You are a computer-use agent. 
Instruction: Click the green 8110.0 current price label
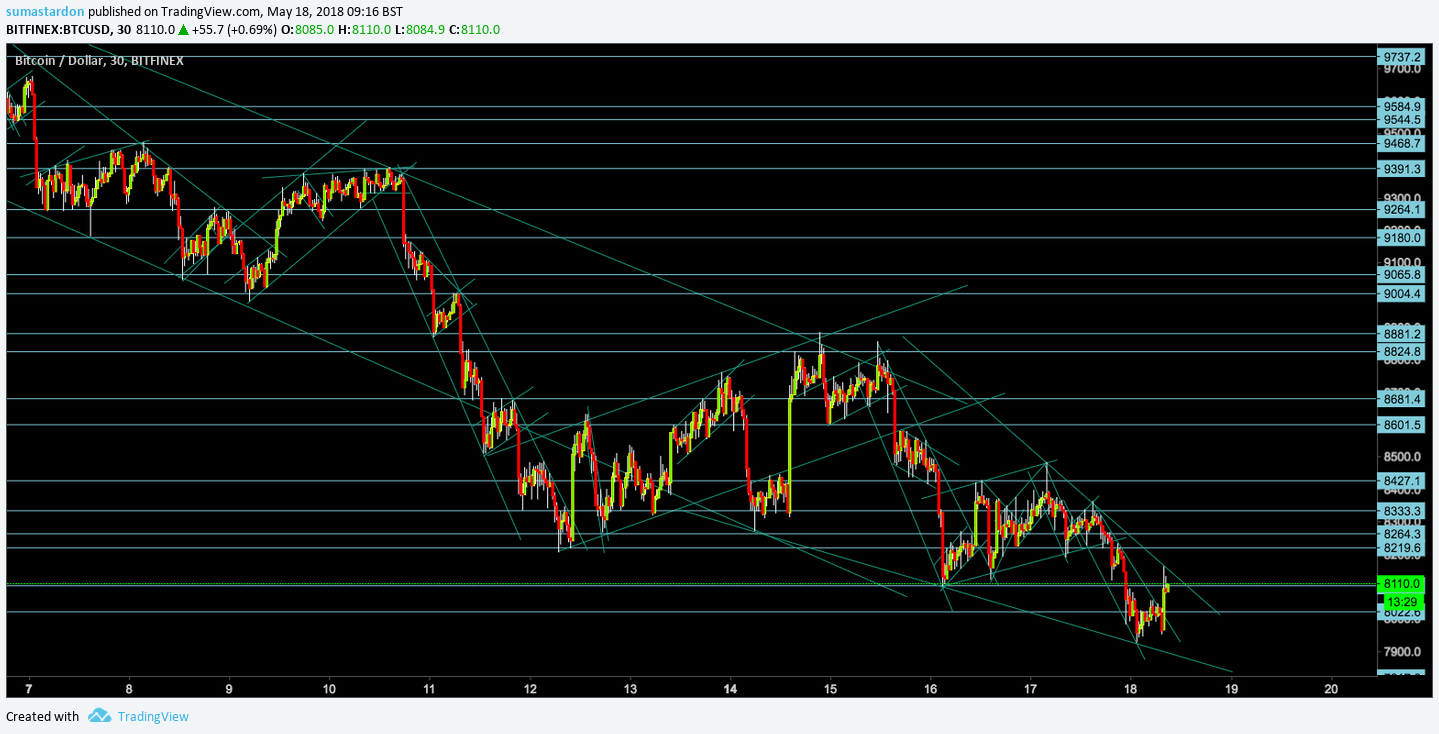(x=1399, y=584)
